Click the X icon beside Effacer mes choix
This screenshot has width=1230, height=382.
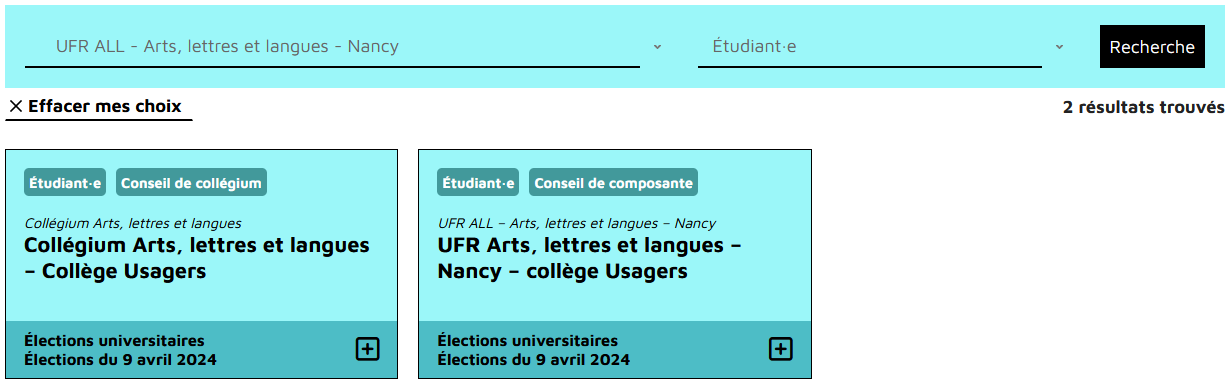(16, 106)
